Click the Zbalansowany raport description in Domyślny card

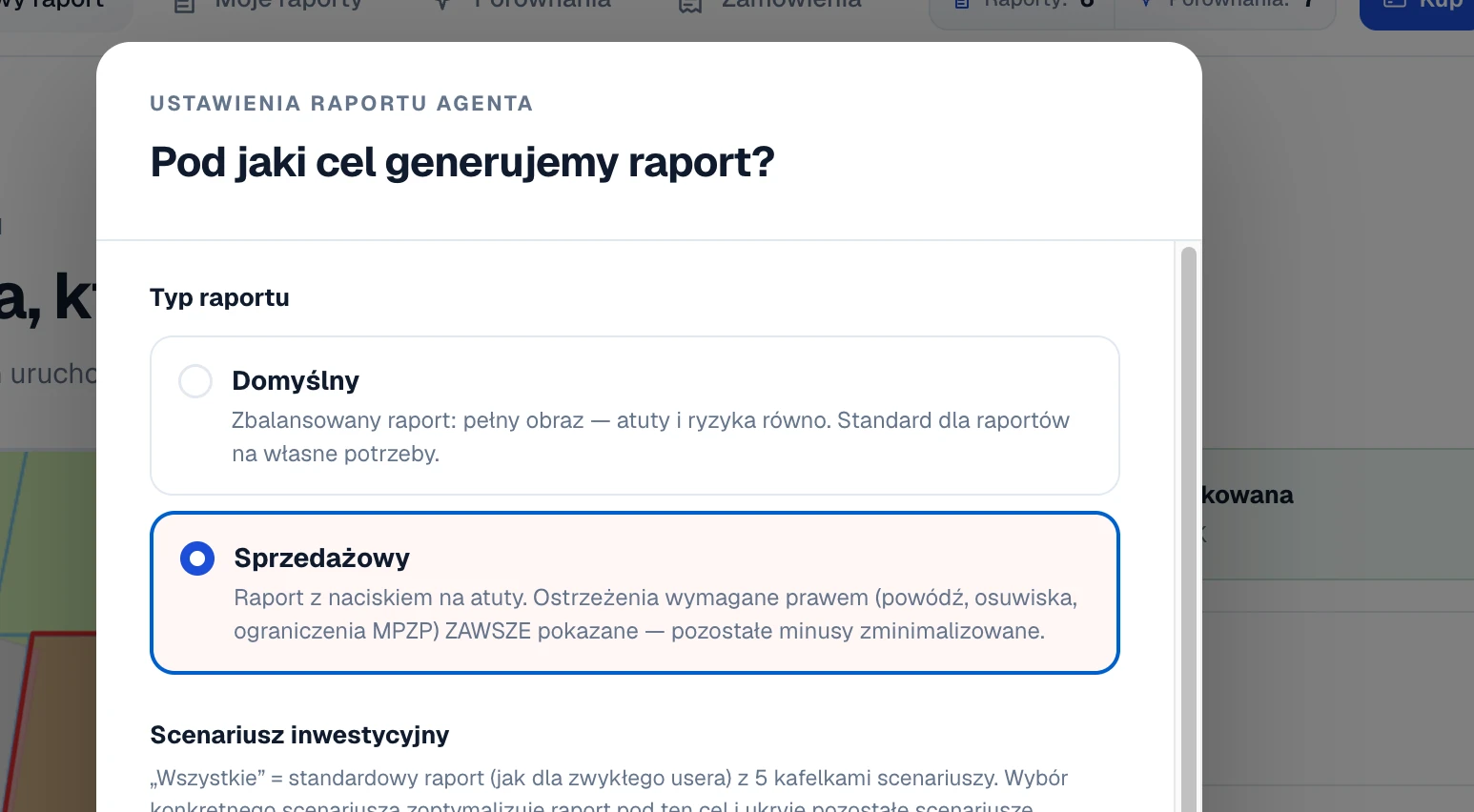point(650,436)
